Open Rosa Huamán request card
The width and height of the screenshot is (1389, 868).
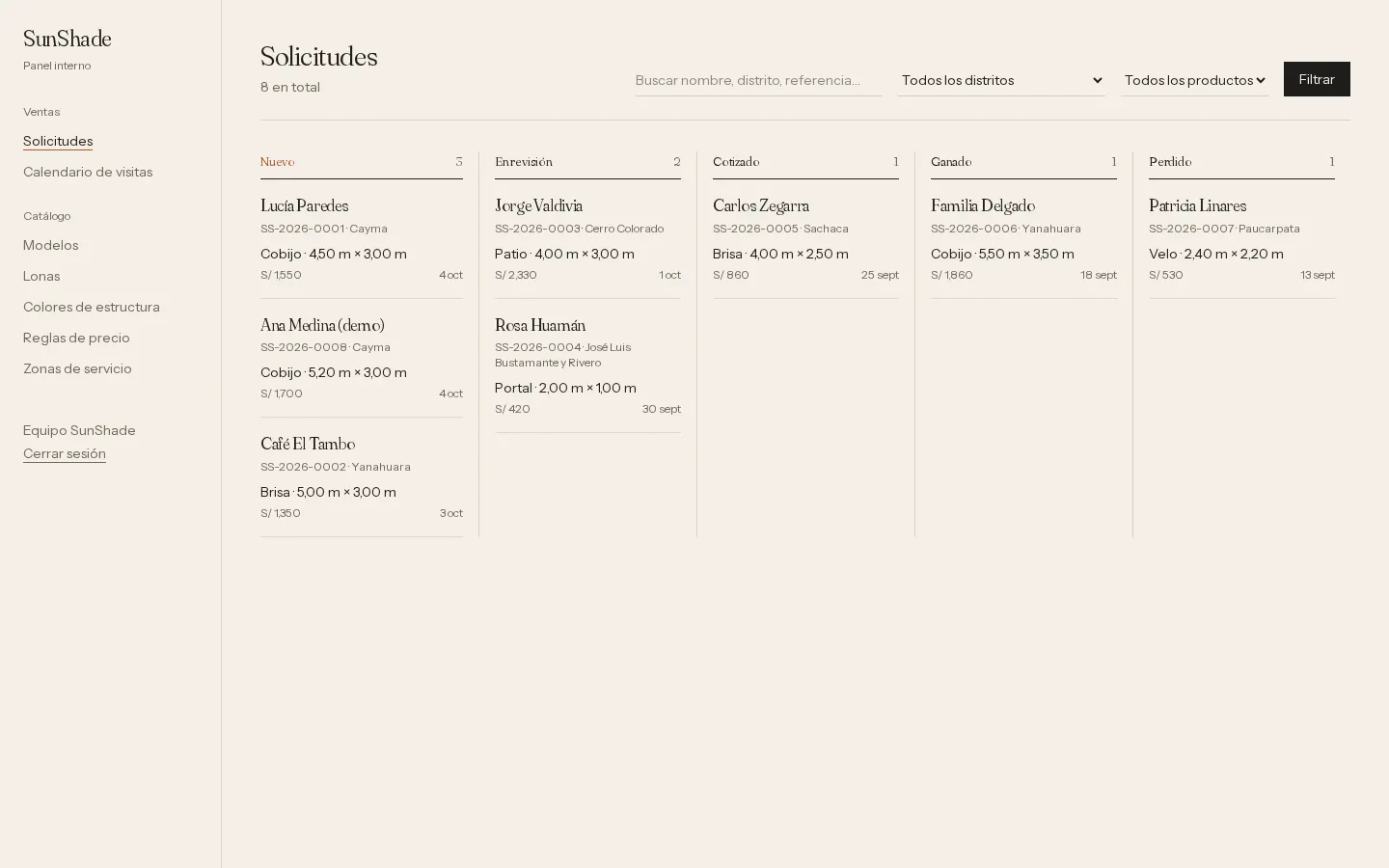point(587,366)
